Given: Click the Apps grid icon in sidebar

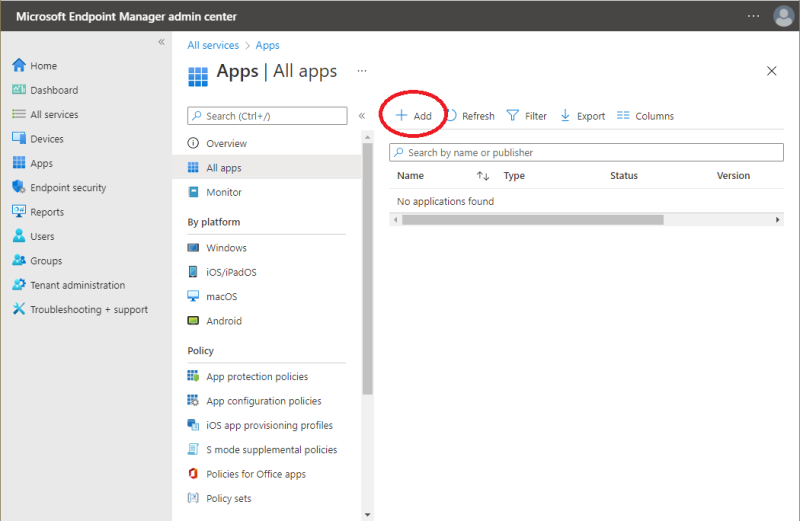Looking at the screenshot, I should pos(19,162).
